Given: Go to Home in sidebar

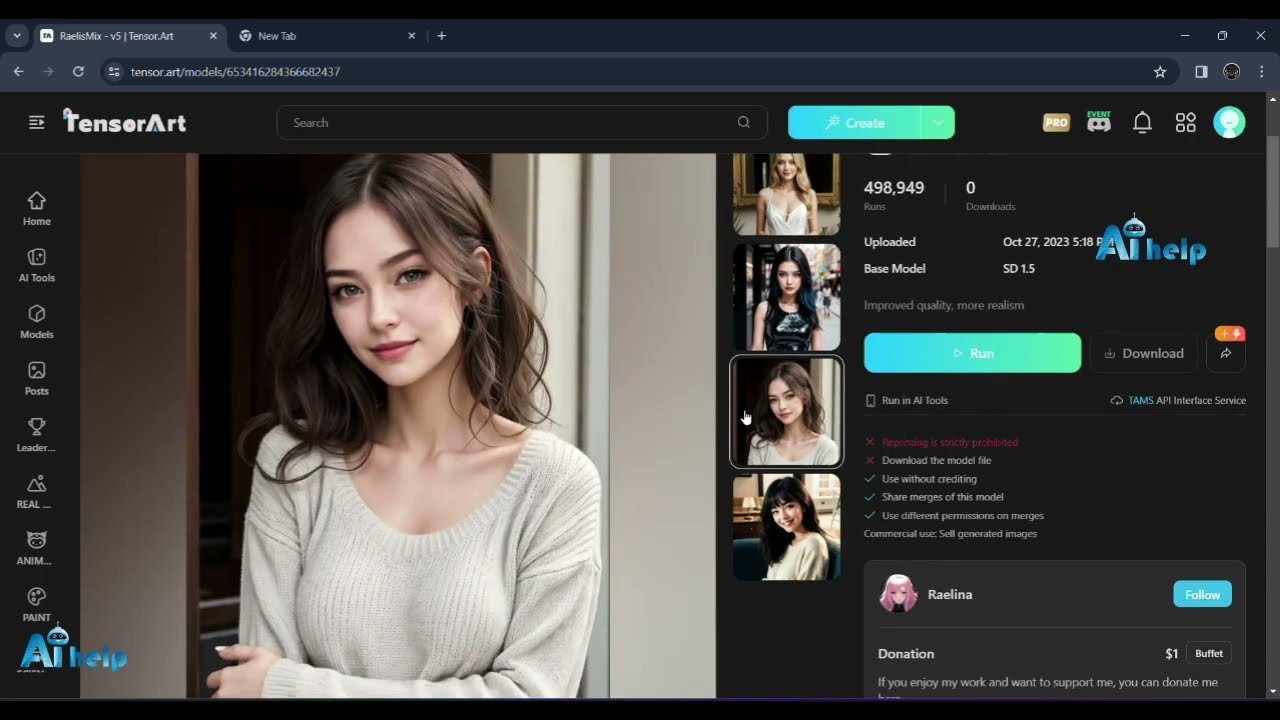Looking at the screenshot, I should [x=37, y=209].
